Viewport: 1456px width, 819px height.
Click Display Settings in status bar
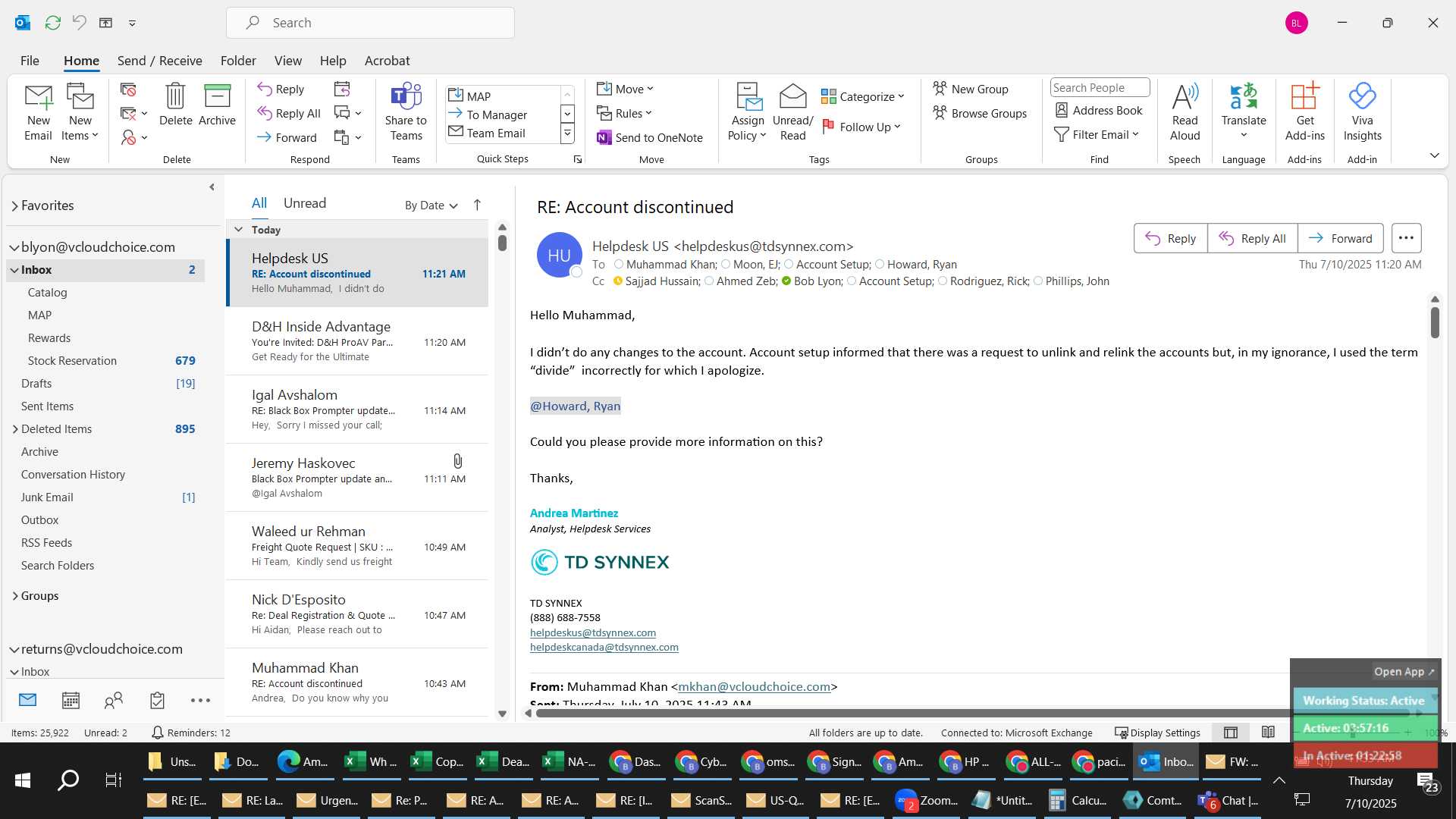(1157, 733)
